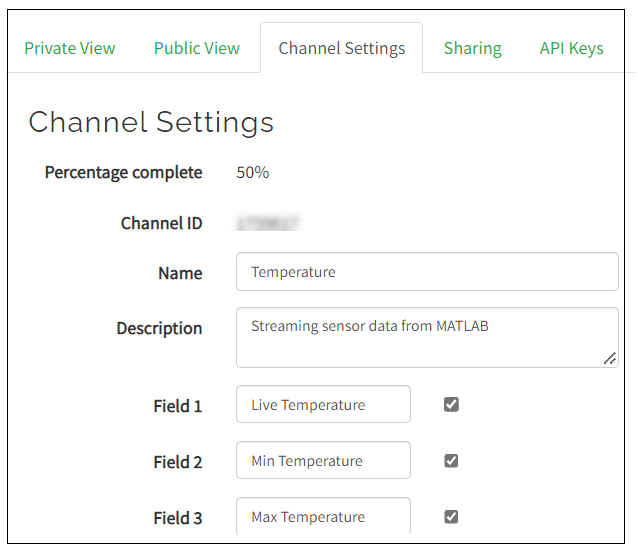
Task: Switch to the Public View tab
Action: click(x=197, y=48)
